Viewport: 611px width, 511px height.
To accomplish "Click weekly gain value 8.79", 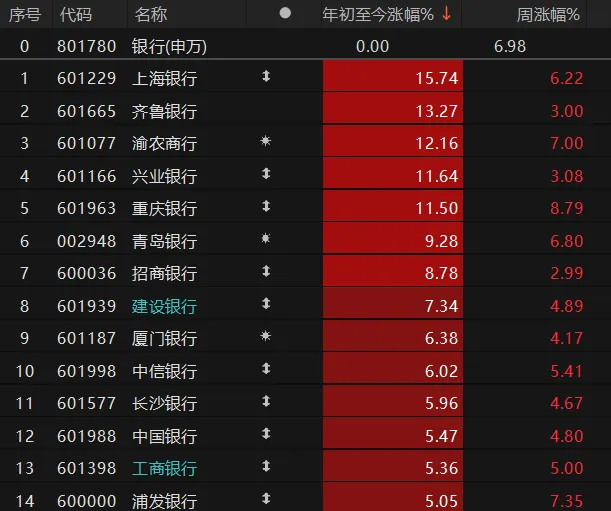I will 567,209.
